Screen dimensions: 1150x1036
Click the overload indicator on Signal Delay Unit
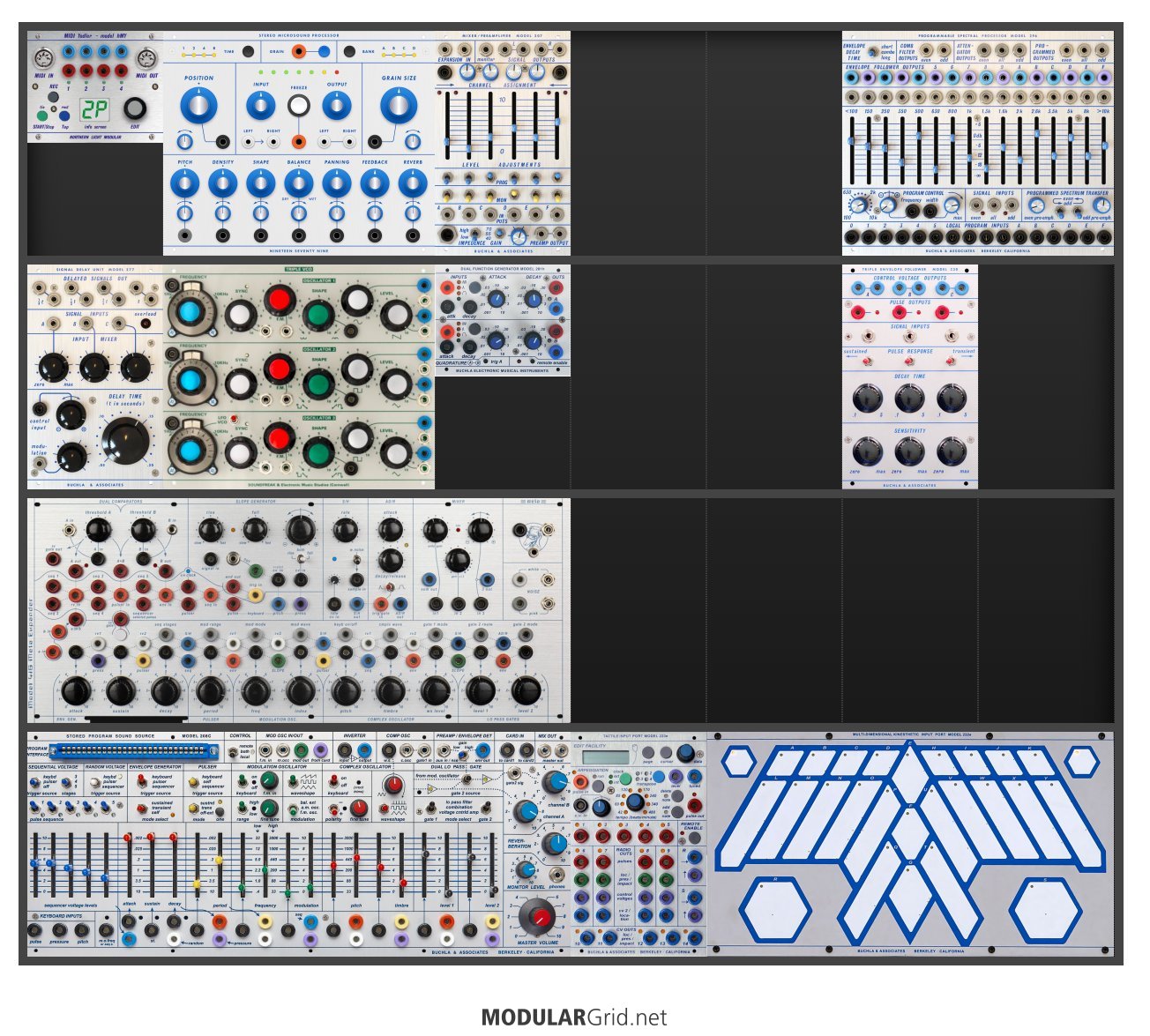(145, 324)
